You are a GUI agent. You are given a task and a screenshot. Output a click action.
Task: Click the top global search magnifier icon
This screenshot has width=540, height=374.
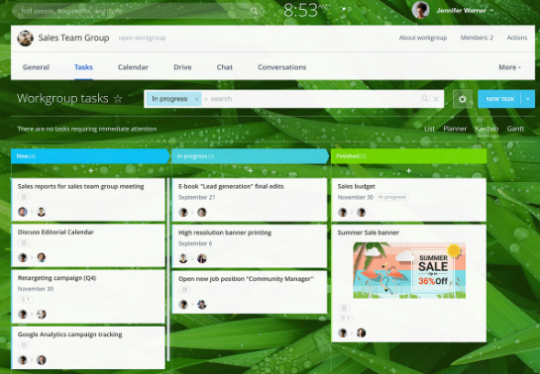pyautogui.click(x=254, y=11)
